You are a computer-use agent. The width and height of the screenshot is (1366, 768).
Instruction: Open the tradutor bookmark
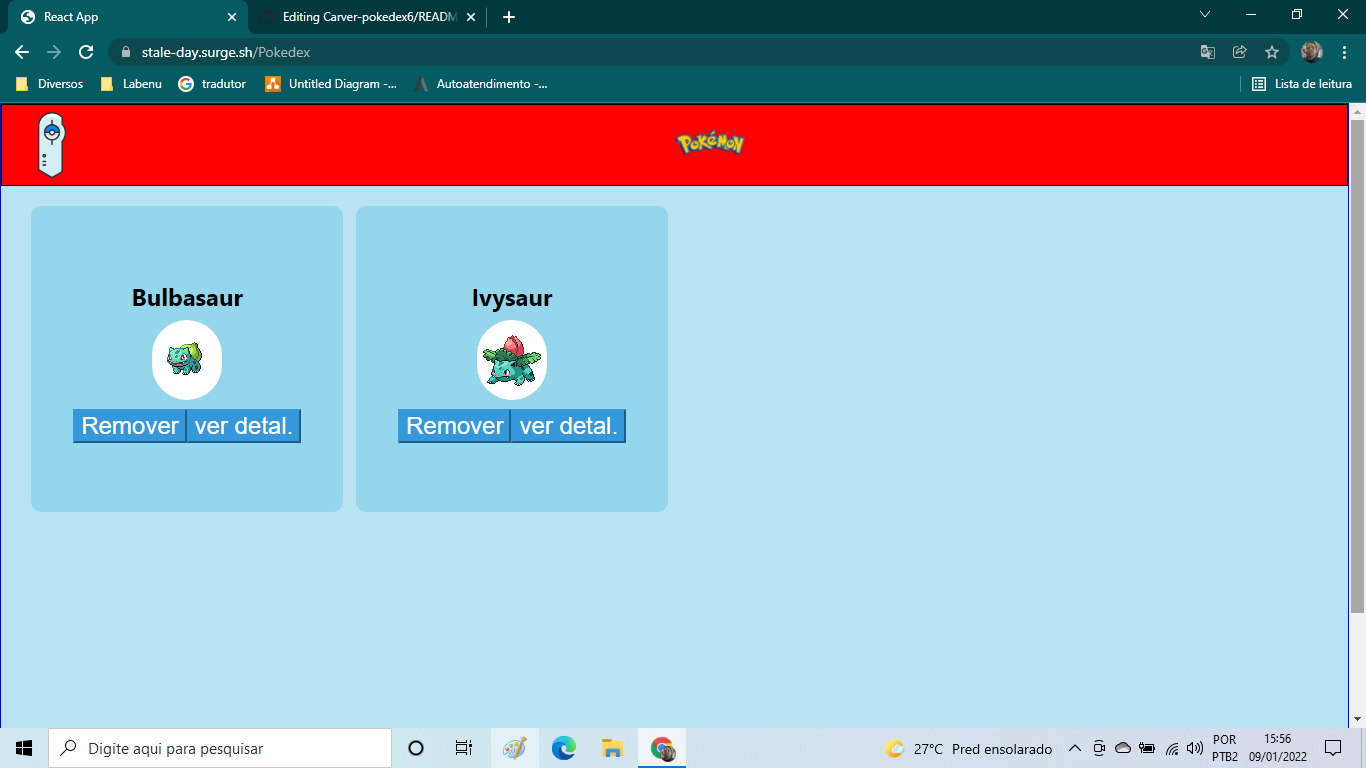(x=212, y=84)
